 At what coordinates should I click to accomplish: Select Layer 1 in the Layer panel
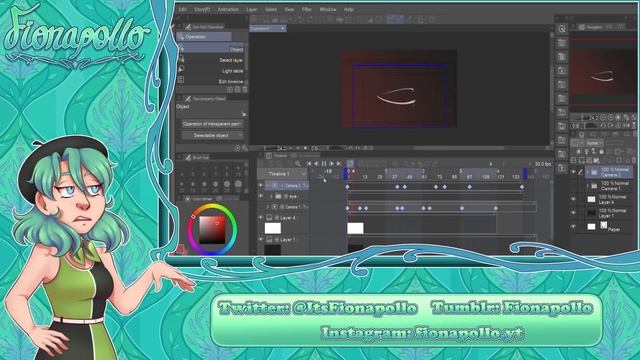pyautogui.click(x=610, y=213)
